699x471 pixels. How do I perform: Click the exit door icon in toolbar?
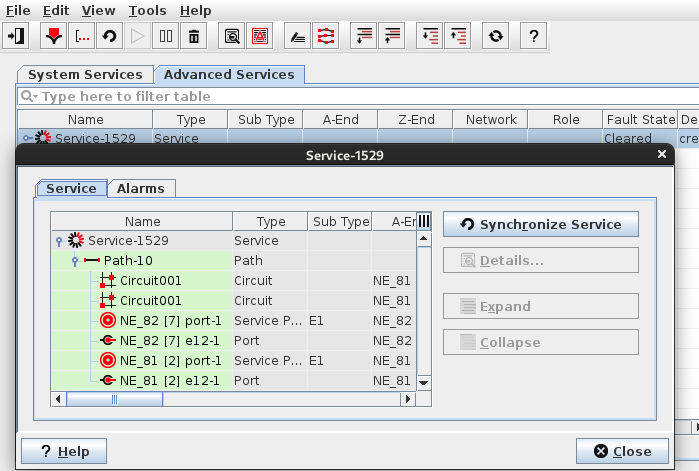pos(16,36)
